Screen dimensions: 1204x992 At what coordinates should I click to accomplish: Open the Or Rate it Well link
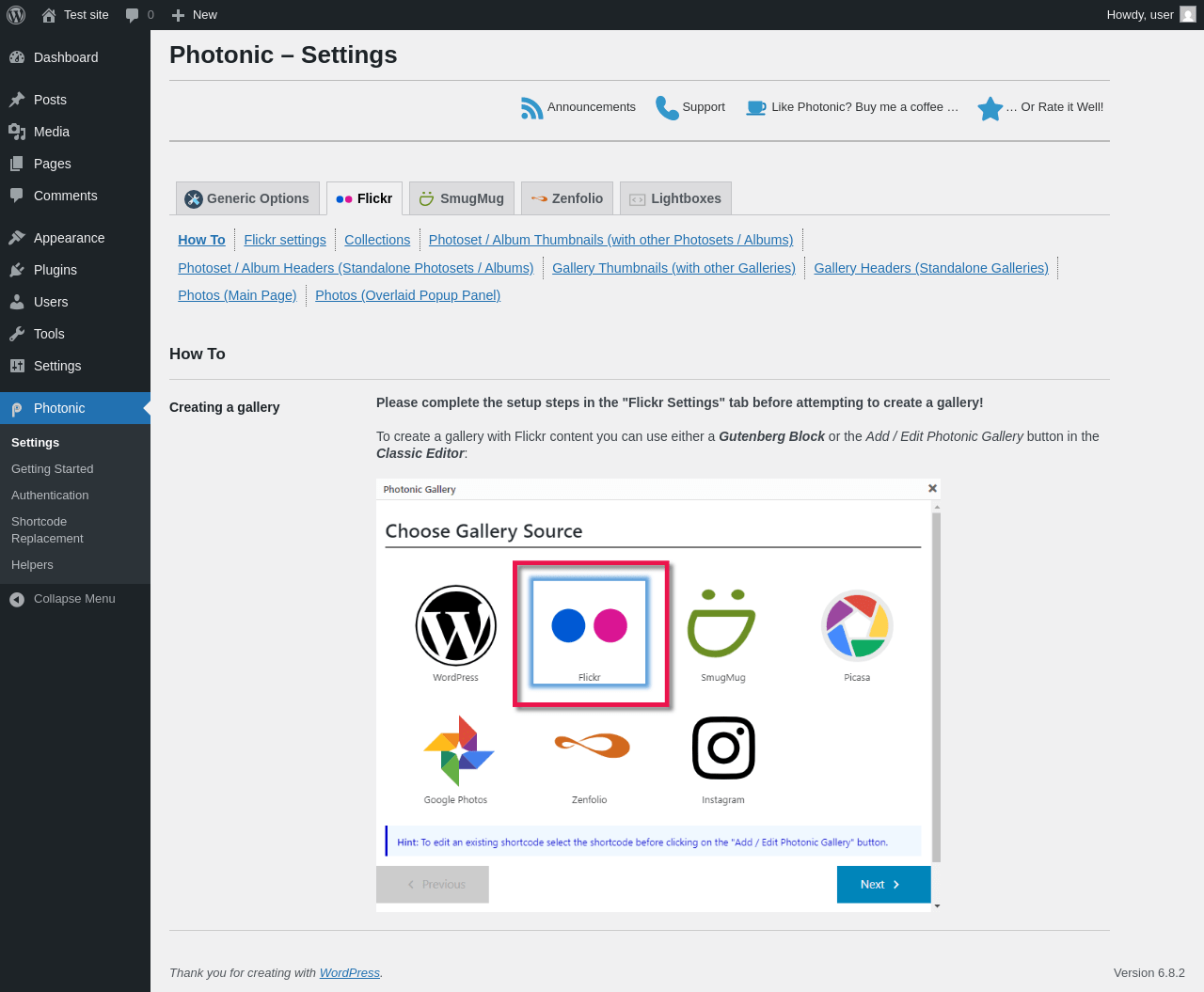1055,107
